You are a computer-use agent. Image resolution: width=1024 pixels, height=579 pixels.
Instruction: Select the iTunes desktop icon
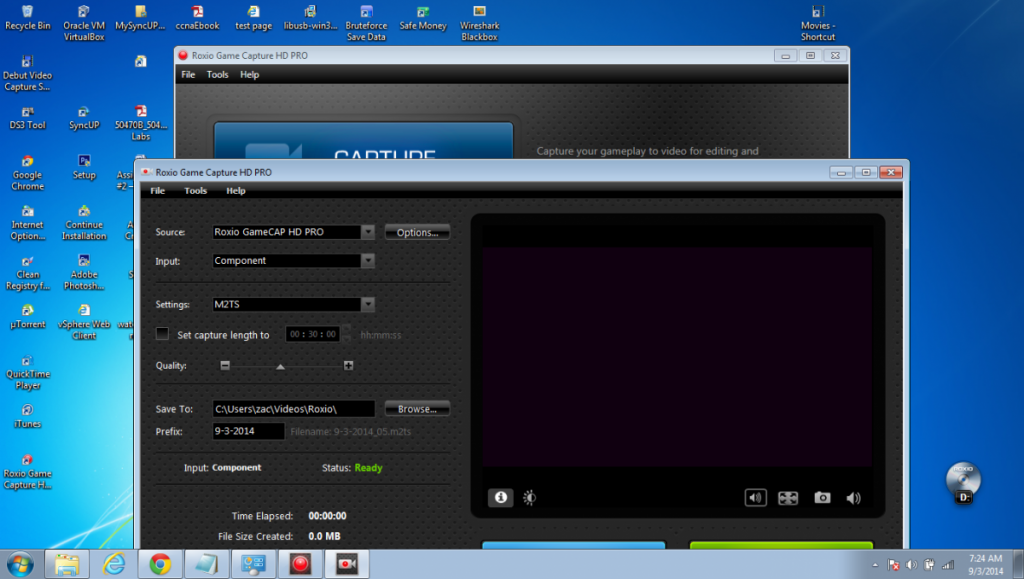[27, 416]
